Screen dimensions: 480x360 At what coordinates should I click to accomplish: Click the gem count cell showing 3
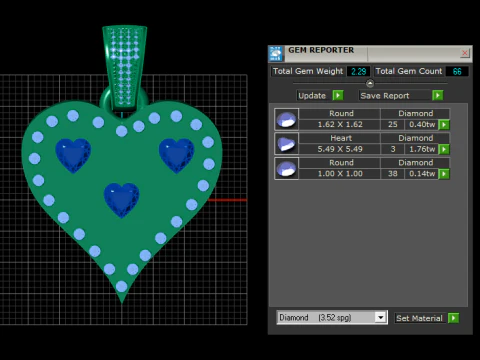pos(393,149)
